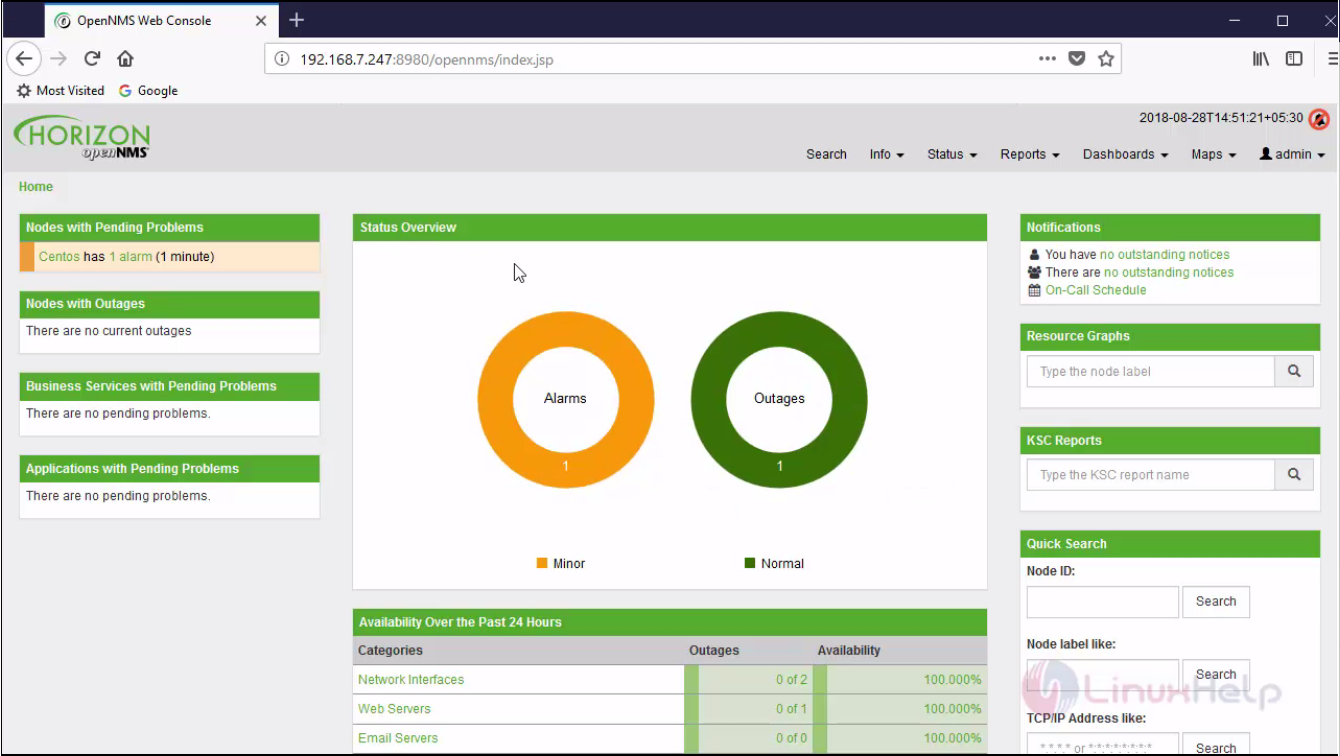The image size is (1340, 756).
Task: Click the browser forward arrow
Action: [58, 59]
